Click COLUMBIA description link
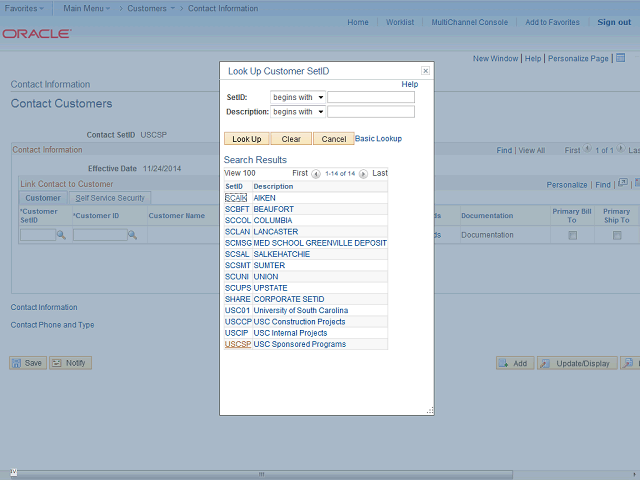Screen dimensions: 640x480 click(273, 220)
